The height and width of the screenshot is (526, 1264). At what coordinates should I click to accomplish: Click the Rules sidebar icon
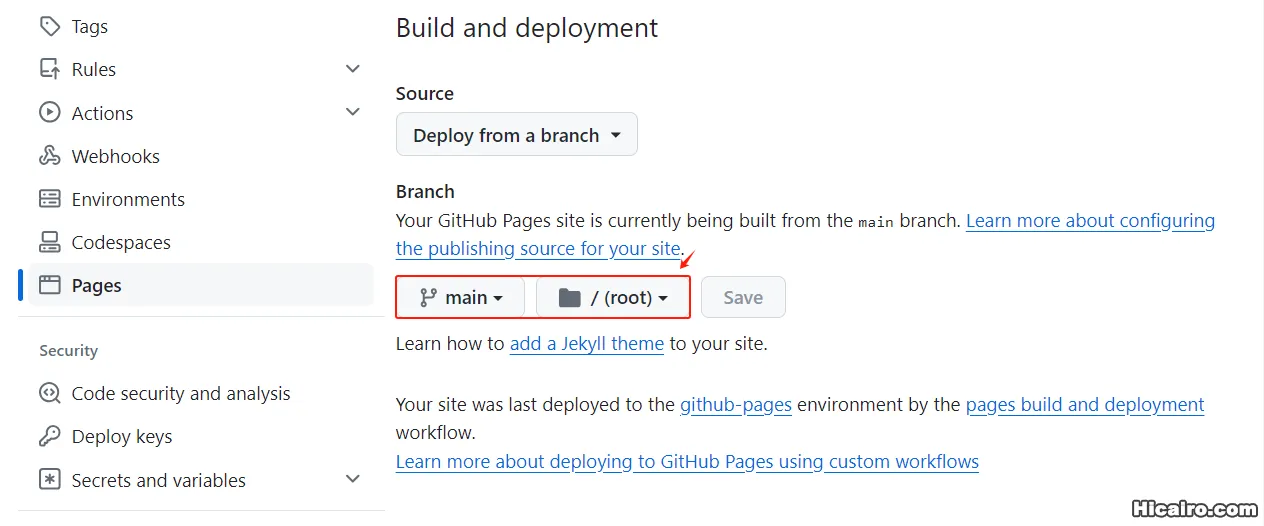point(49,69)
